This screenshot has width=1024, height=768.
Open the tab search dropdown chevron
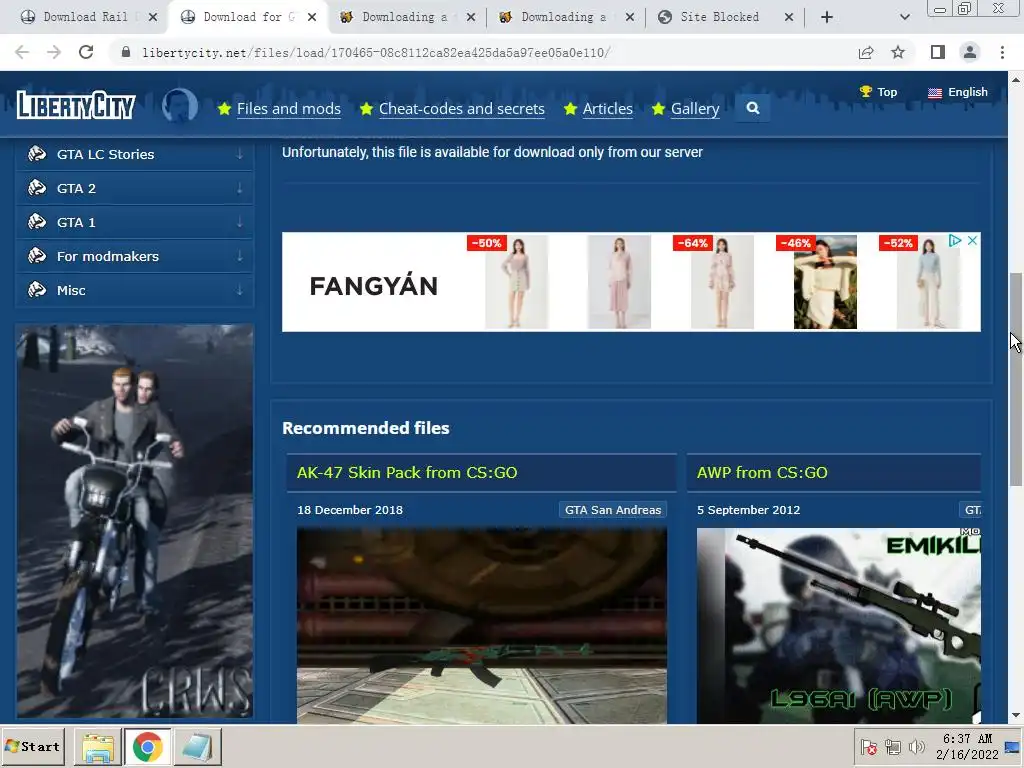(x=904, y=17)
